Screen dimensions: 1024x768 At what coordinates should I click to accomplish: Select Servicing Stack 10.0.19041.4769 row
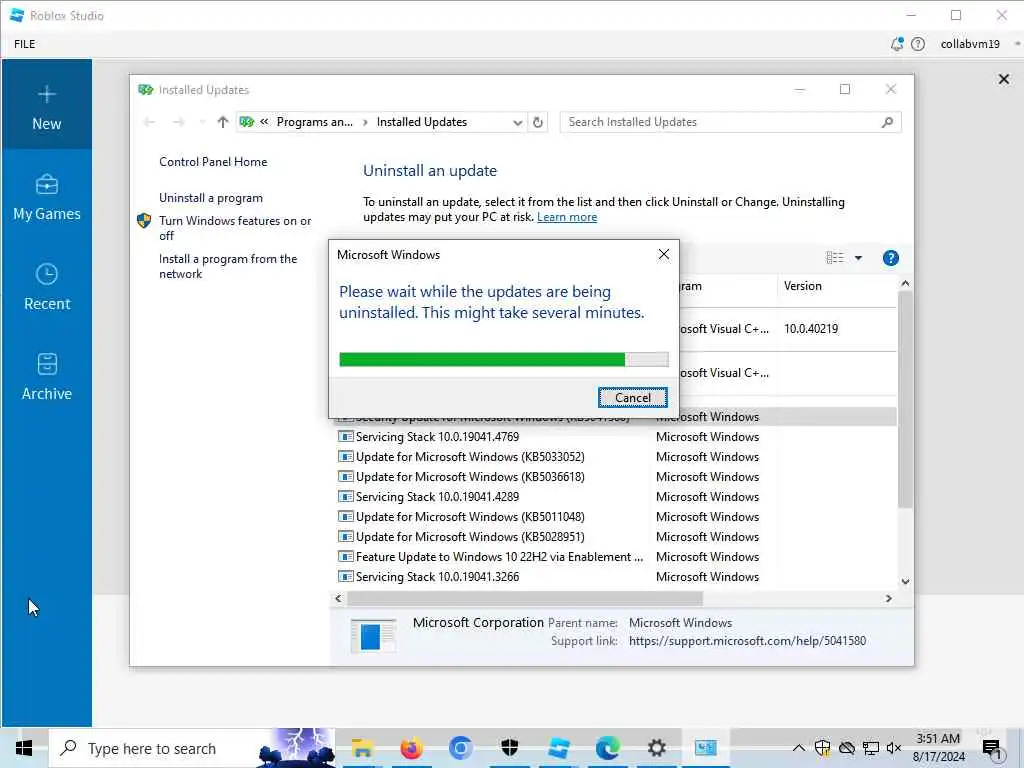coord(616,437)
